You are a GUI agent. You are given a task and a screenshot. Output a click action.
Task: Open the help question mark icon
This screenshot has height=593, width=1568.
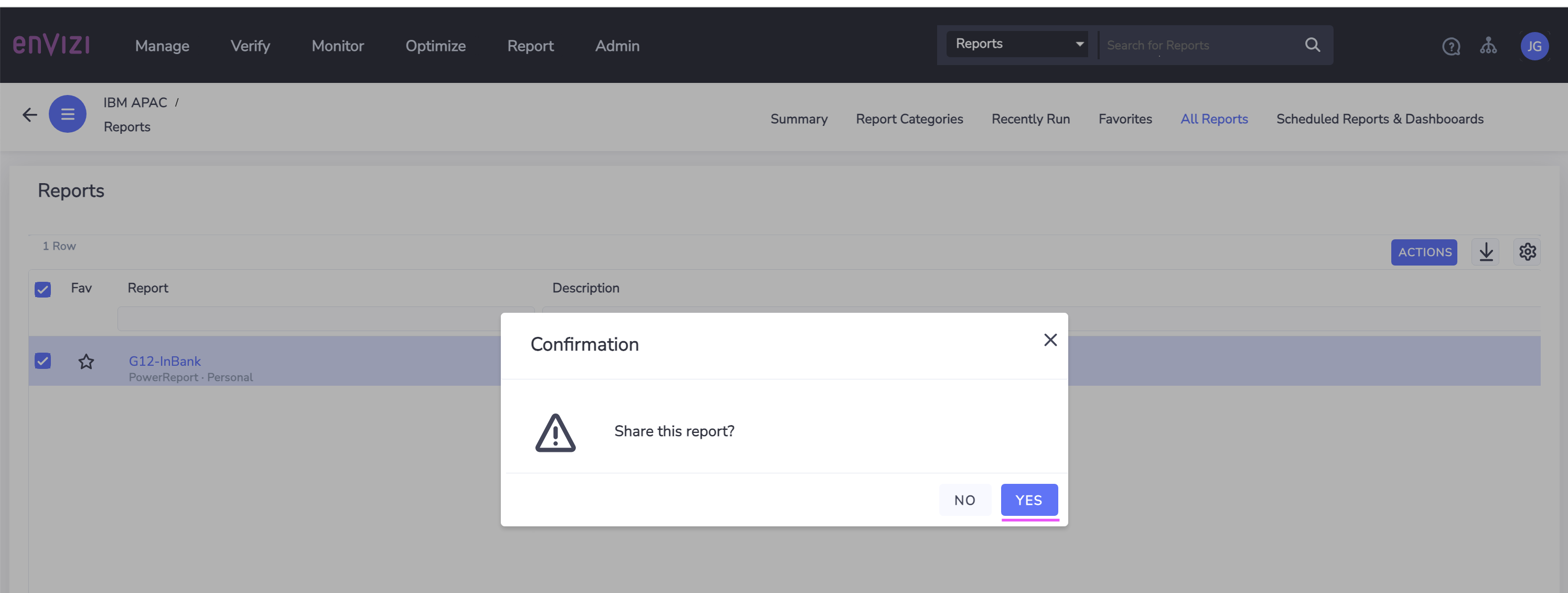tap(1451, 46)
